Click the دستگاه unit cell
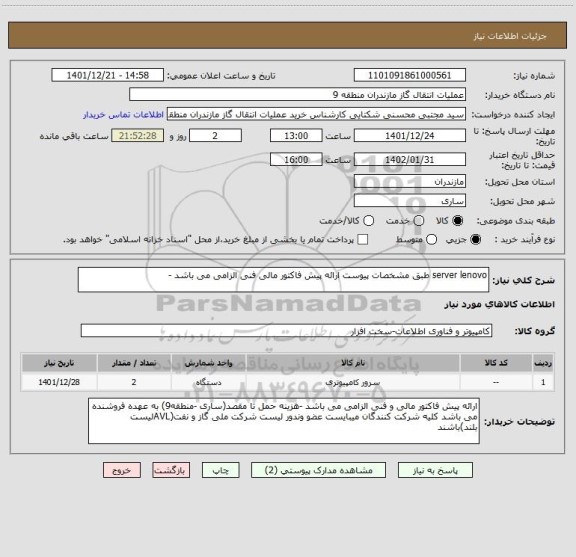This screenshot has height=557, width=576. click(x=209, y=382)
